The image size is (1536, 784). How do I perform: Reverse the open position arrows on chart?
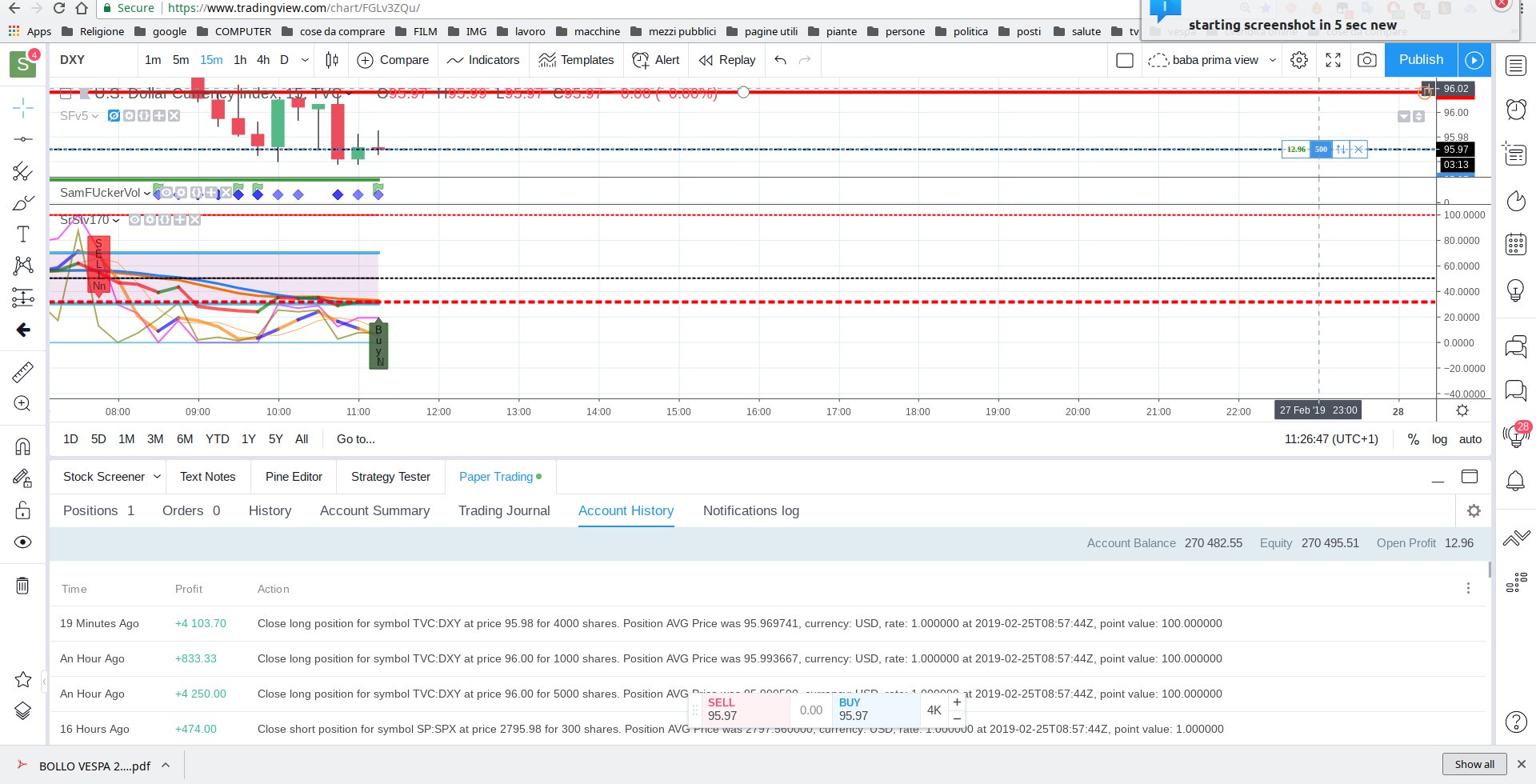pyautogui.click(x=1341, y=150)
